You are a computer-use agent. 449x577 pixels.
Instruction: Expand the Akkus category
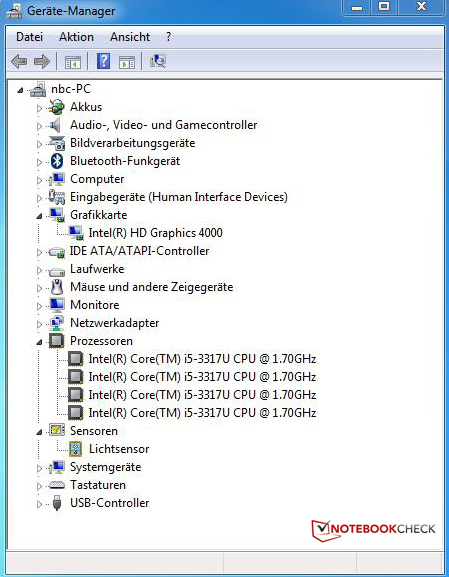(x=39, y=108)
